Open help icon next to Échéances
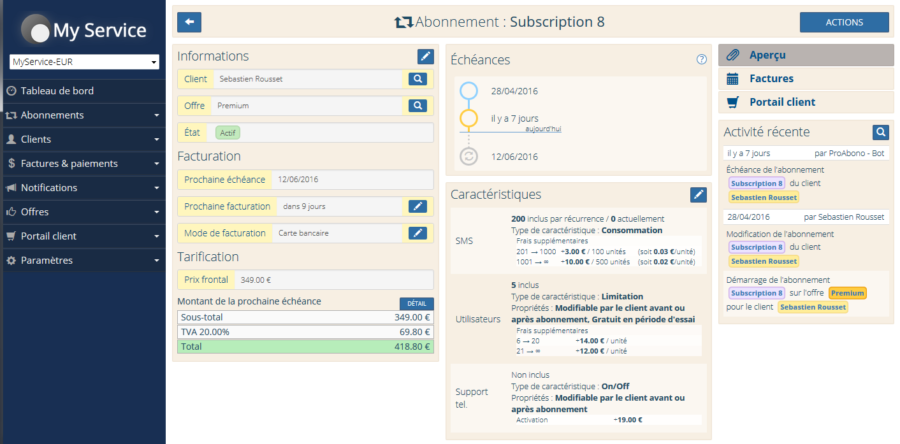 702,60
